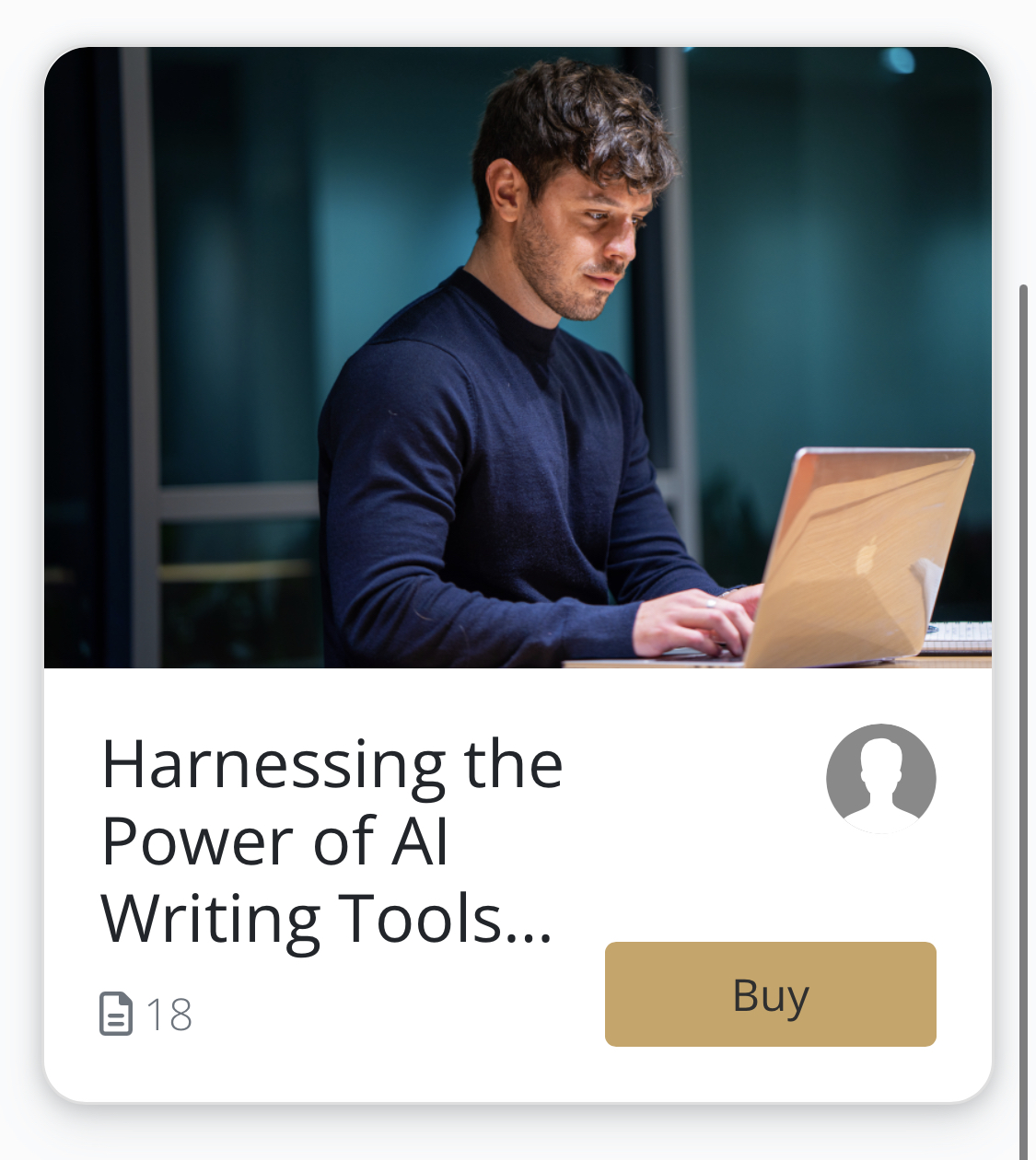
Task: Open the grey author avatar icon
Action: click(881, 779)
